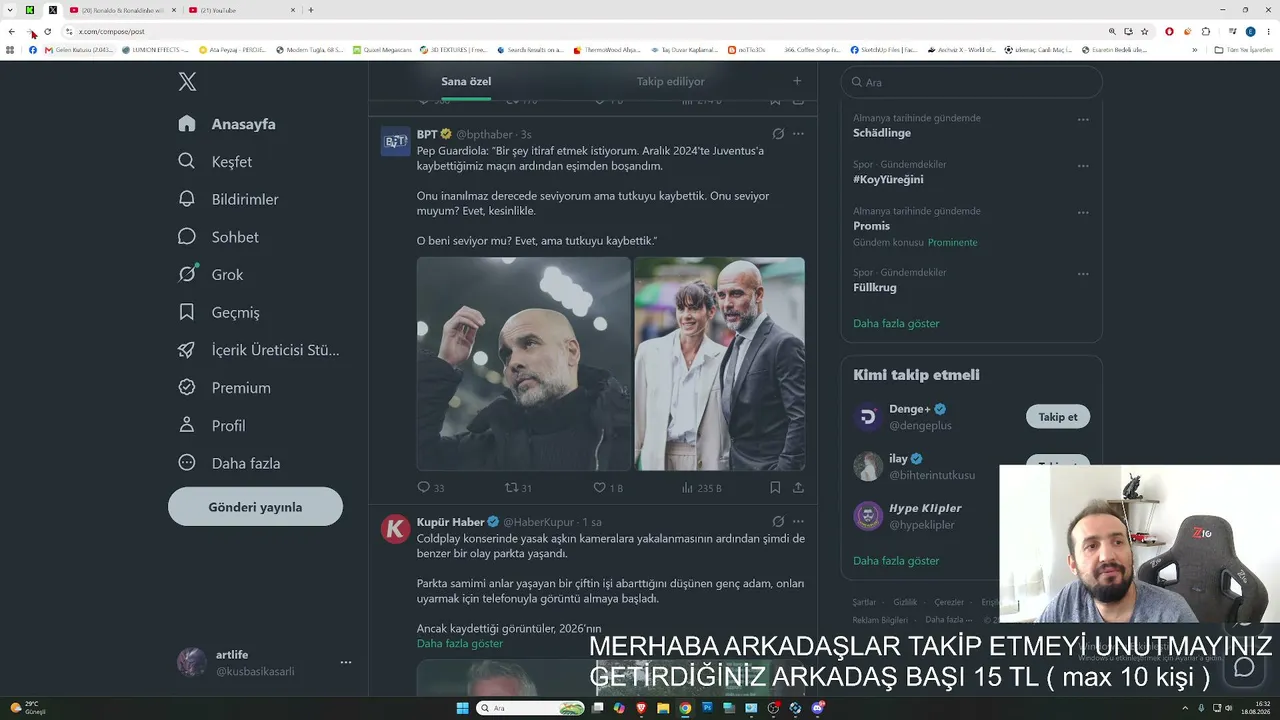The width and height of the screenshot is (1280, 720).
Task: Open Geçmiş bookmarks section
Action: point(218,312)
